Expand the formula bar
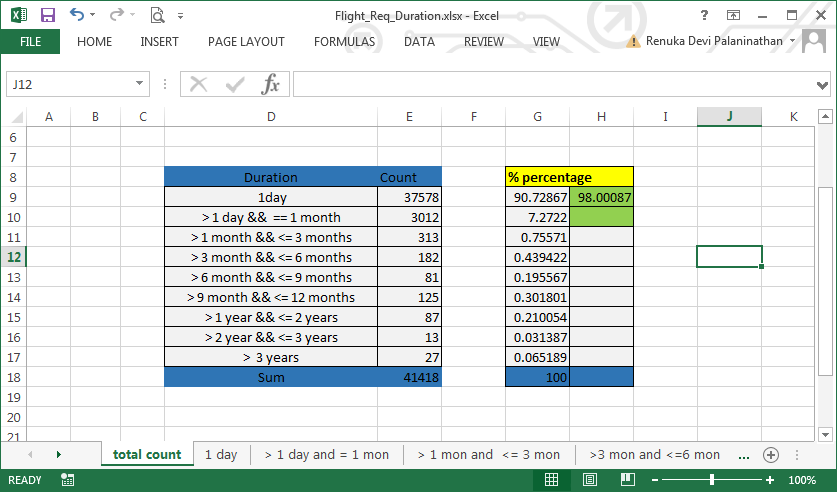The height and width of the screenshot is (492, 837). 823,85
